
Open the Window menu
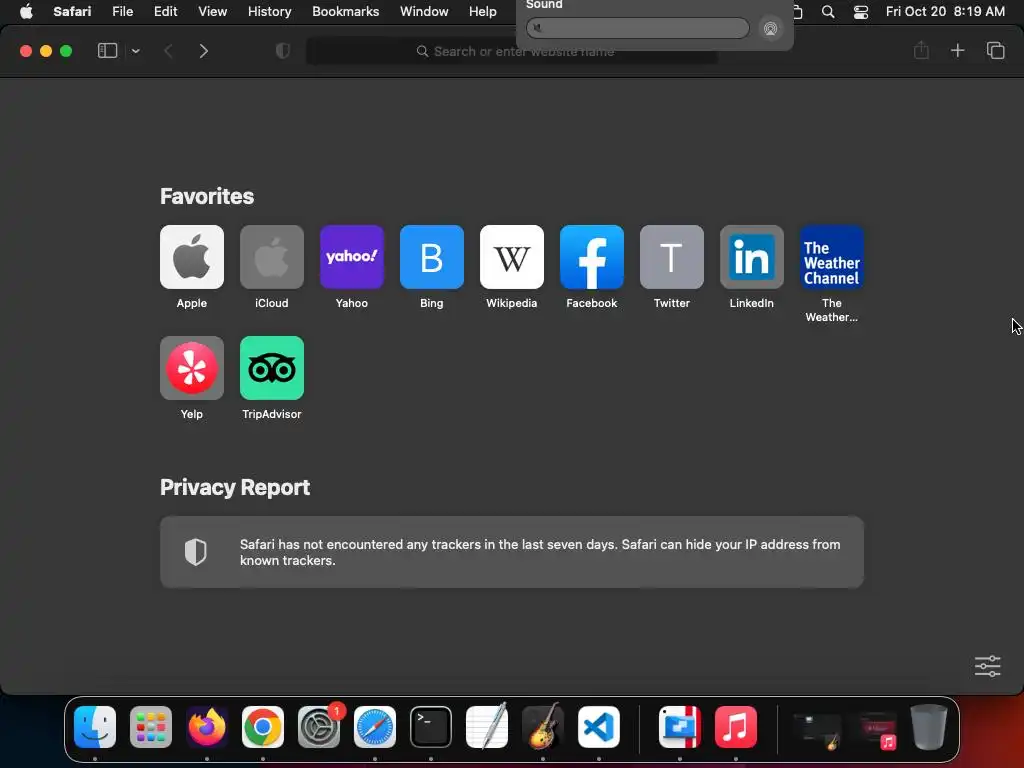(424, 12)
